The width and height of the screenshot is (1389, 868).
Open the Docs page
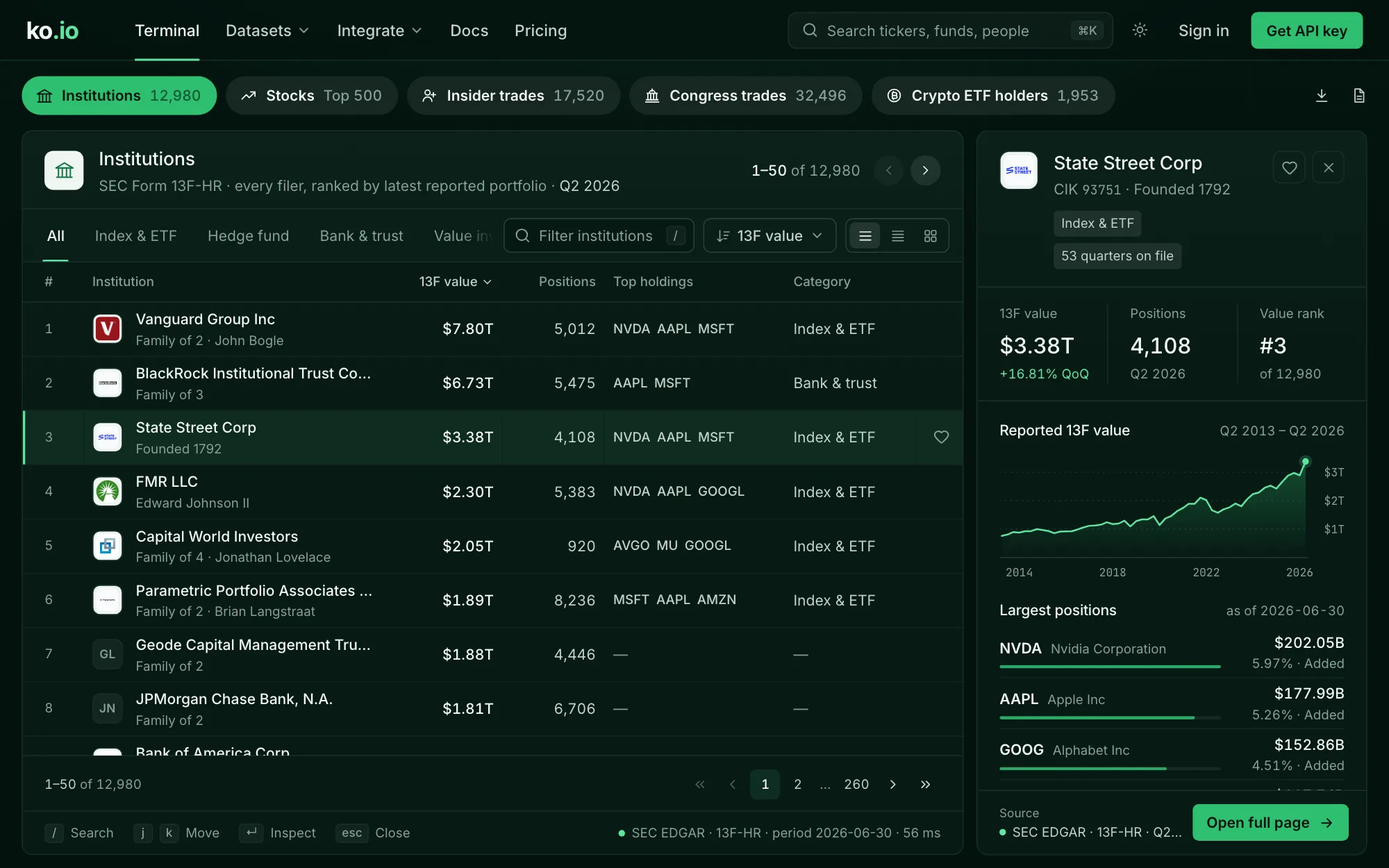coord(469,31)
